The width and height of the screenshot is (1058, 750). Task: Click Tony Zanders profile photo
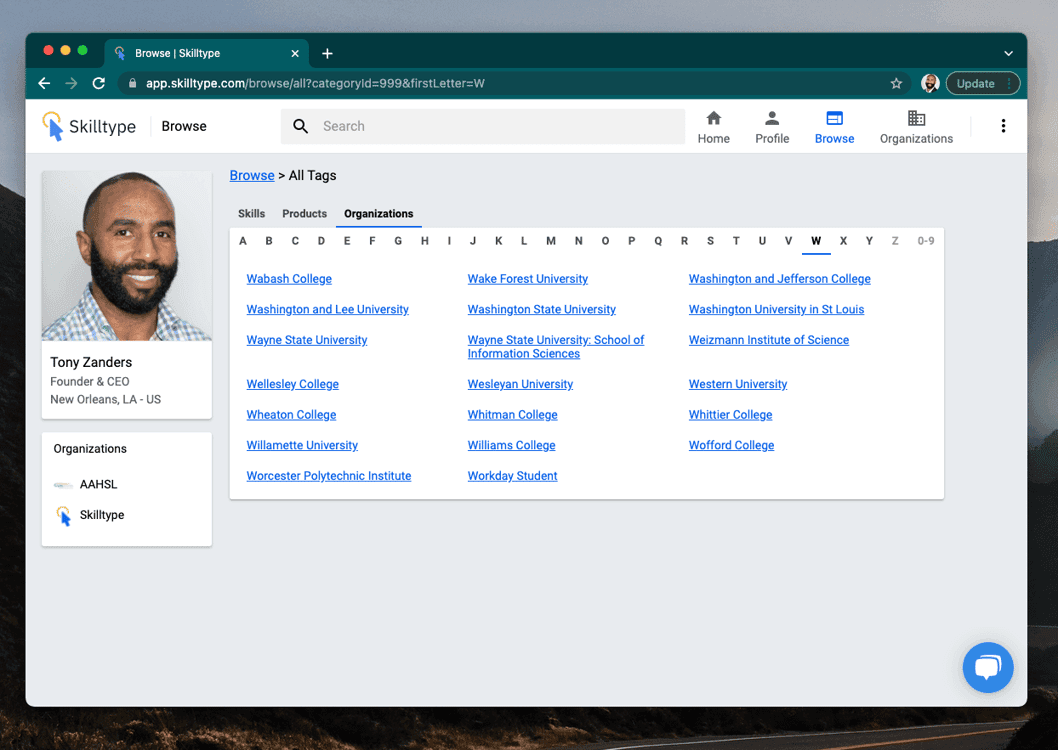click(x=127, y=256)
